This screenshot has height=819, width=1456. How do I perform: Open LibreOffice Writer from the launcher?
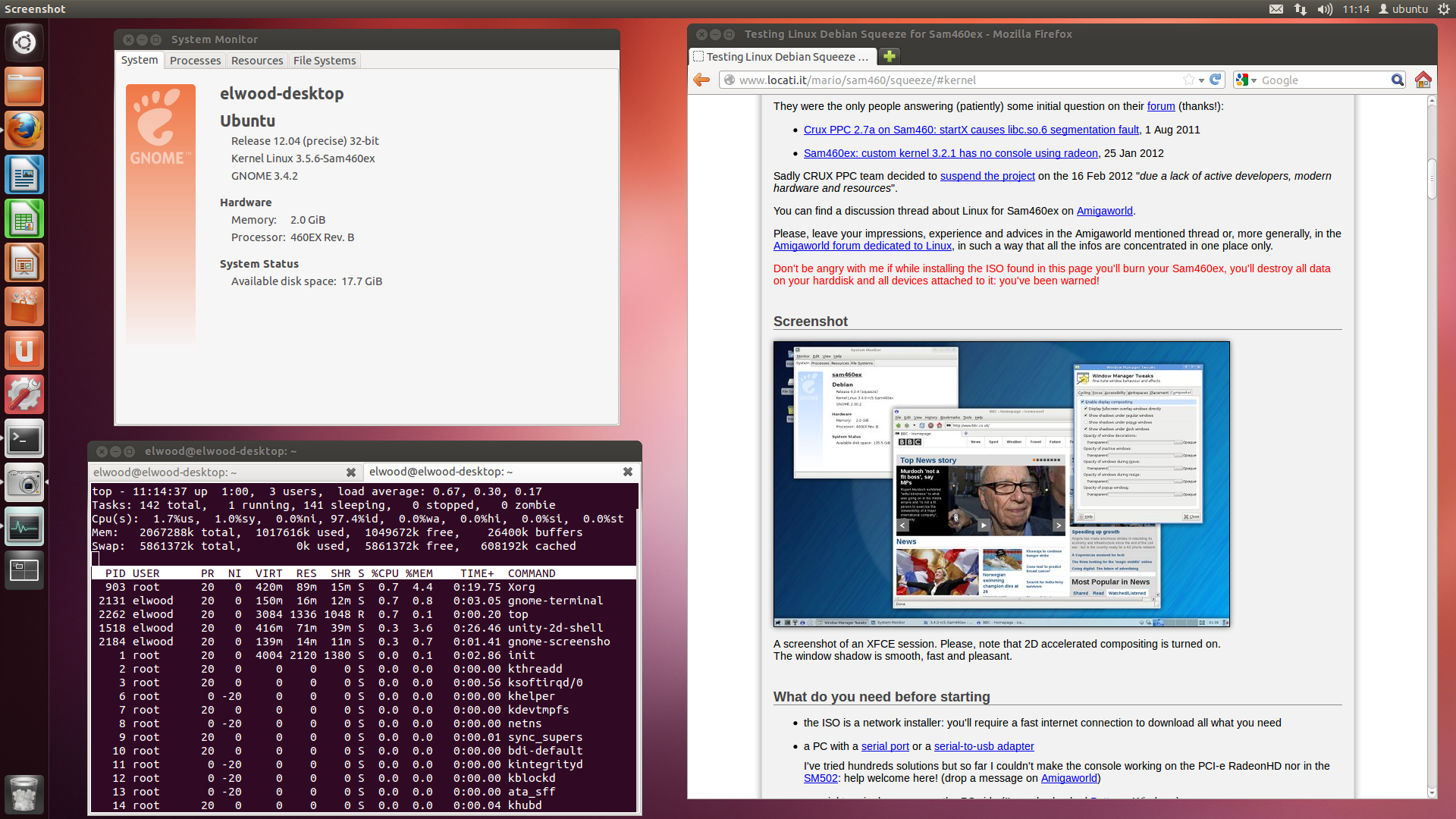tap(24, 174)
